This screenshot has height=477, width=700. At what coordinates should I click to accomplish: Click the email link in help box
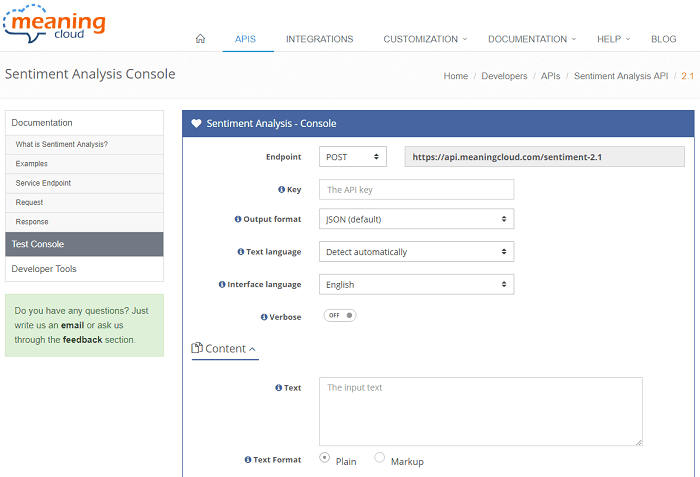pos(72,325)
